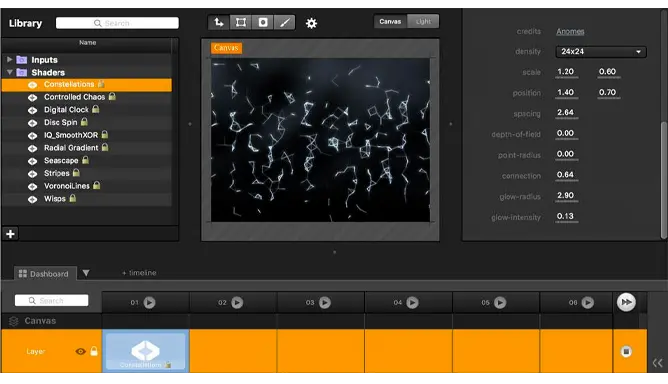Click the properties panel scrollbar
The image size is (668, 384).
(664, 180)
